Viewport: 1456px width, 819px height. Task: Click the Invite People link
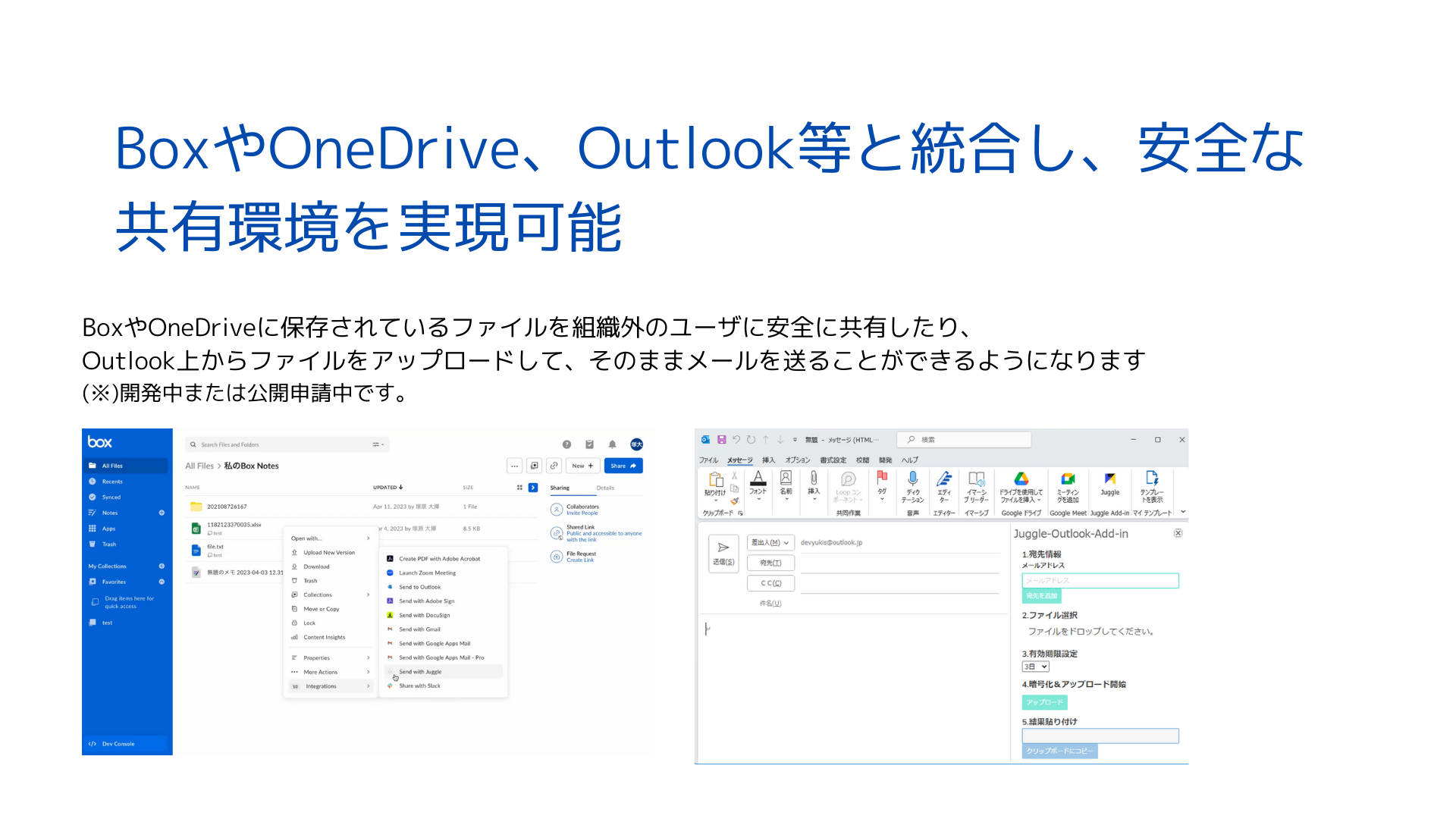click(582, 513)
